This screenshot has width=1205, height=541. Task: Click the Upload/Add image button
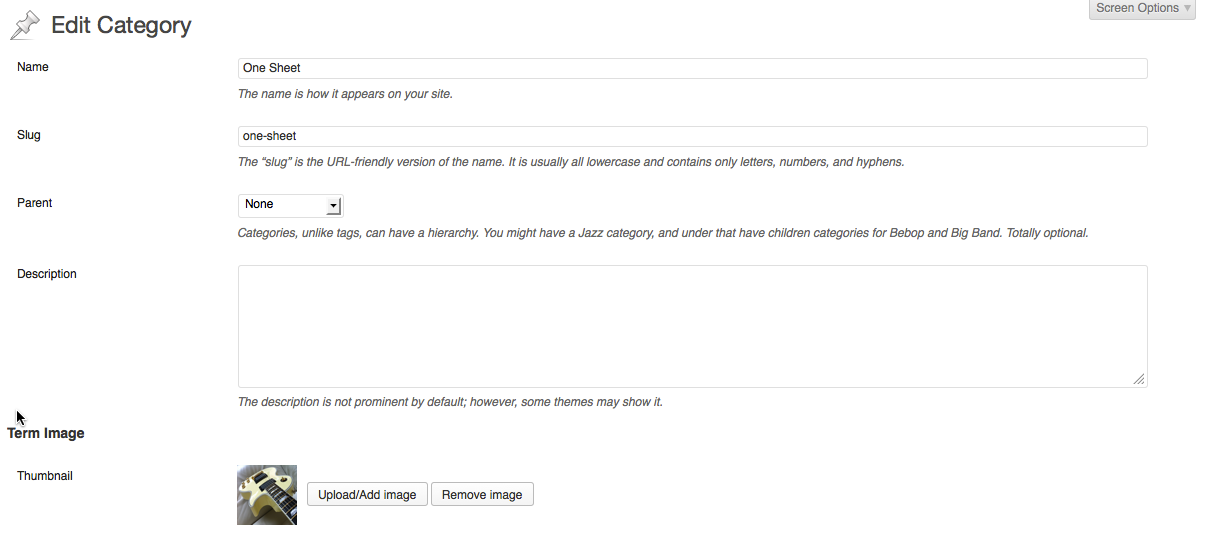[x=367, y=494]
